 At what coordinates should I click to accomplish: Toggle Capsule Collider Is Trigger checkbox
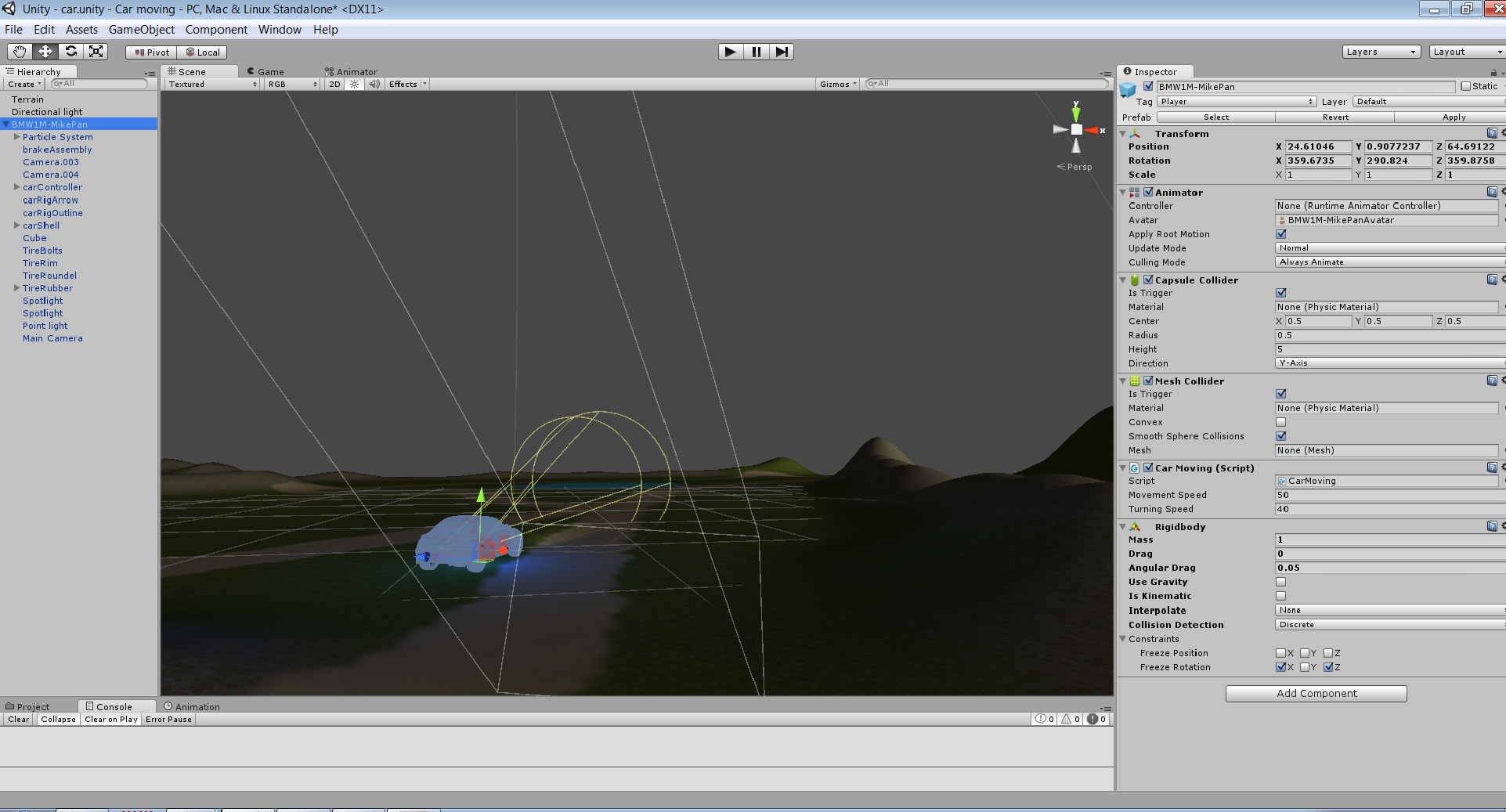(x=1281, y=293)
